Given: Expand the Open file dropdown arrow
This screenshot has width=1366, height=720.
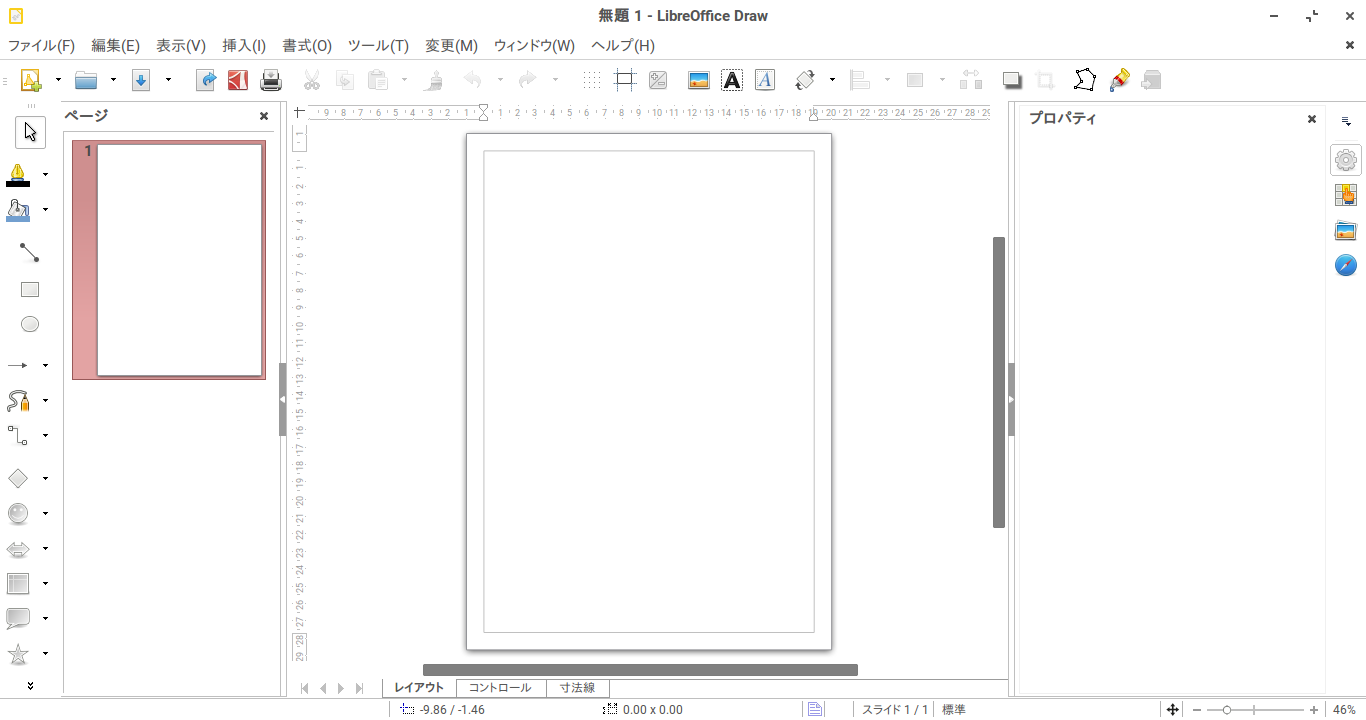Looking at the screenshot, I should click(113, 80).
